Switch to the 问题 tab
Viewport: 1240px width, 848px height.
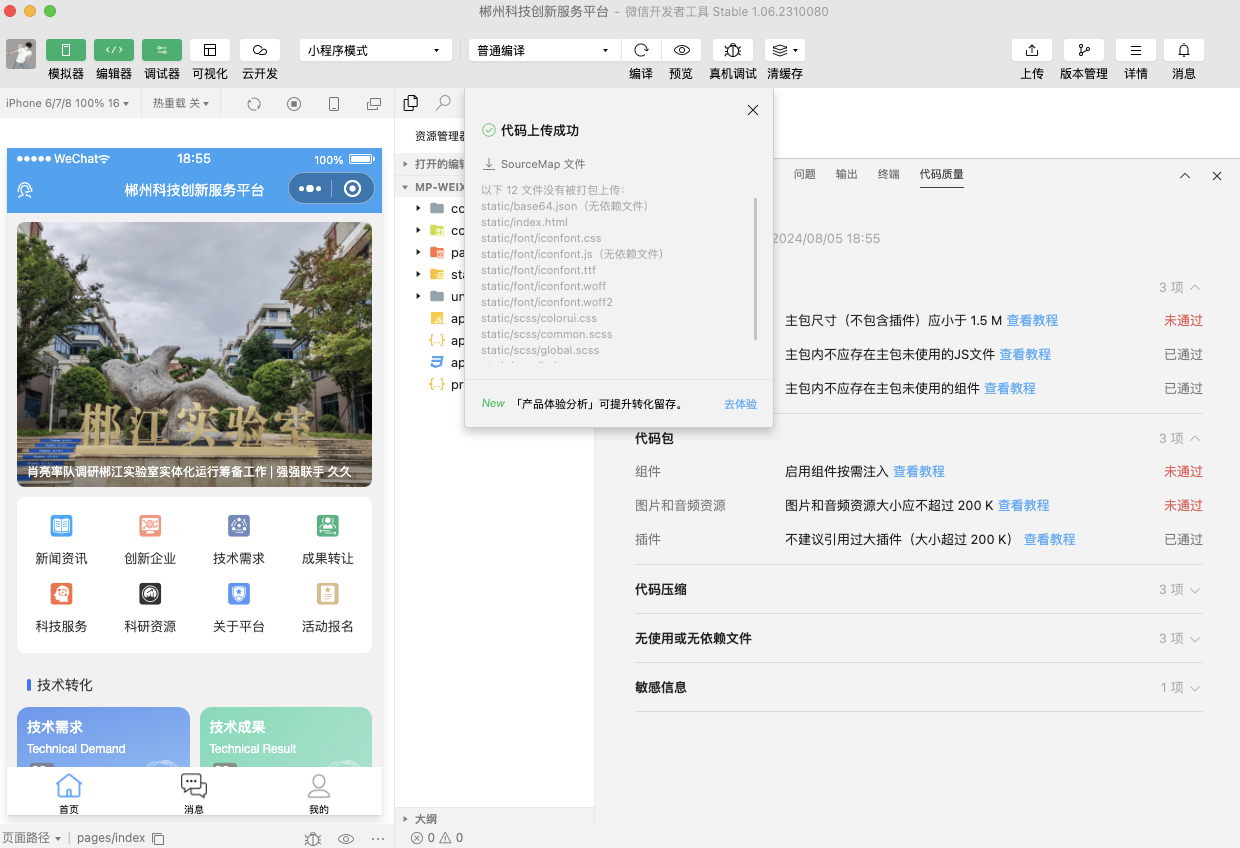805,174
